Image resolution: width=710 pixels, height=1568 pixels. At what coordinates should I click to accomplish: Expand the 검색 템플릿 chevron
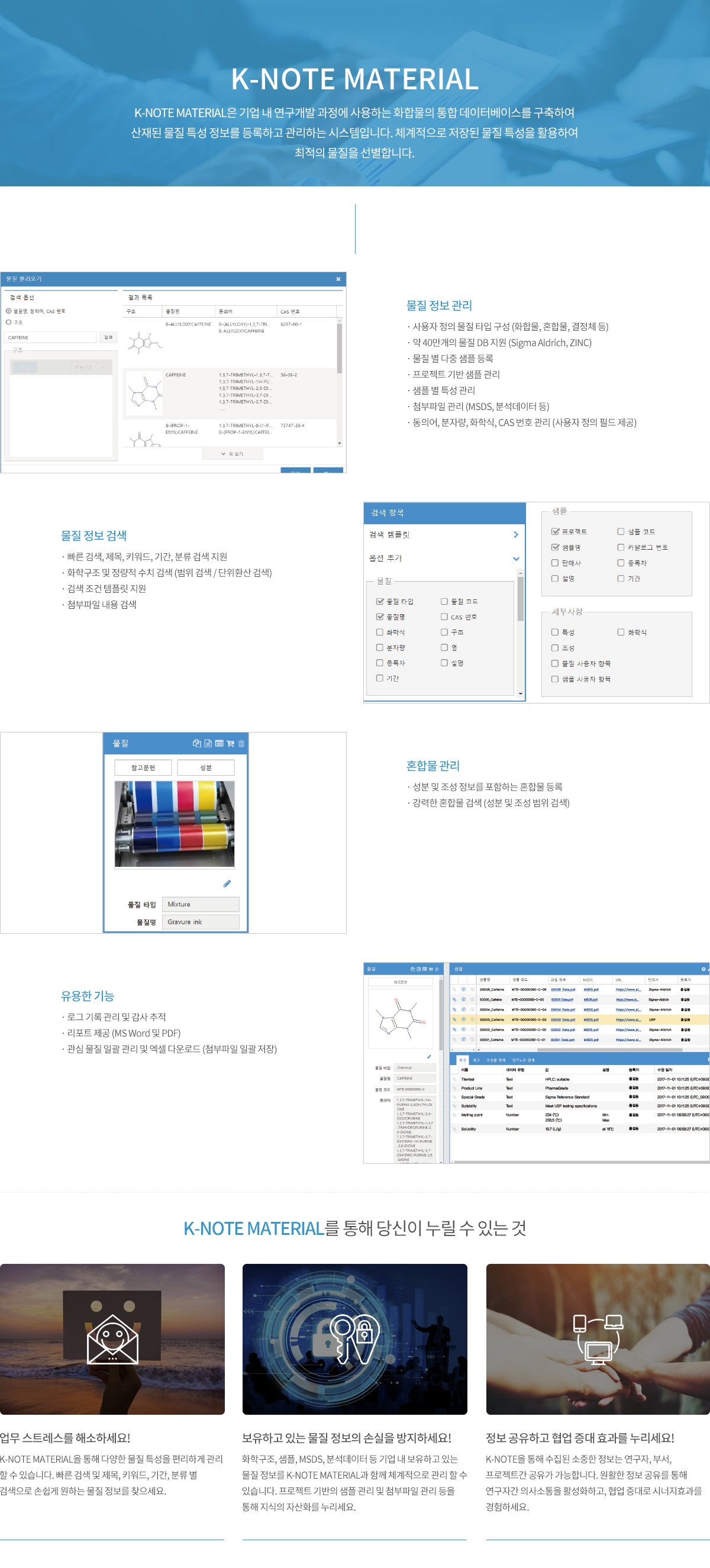tap(516, 534)
